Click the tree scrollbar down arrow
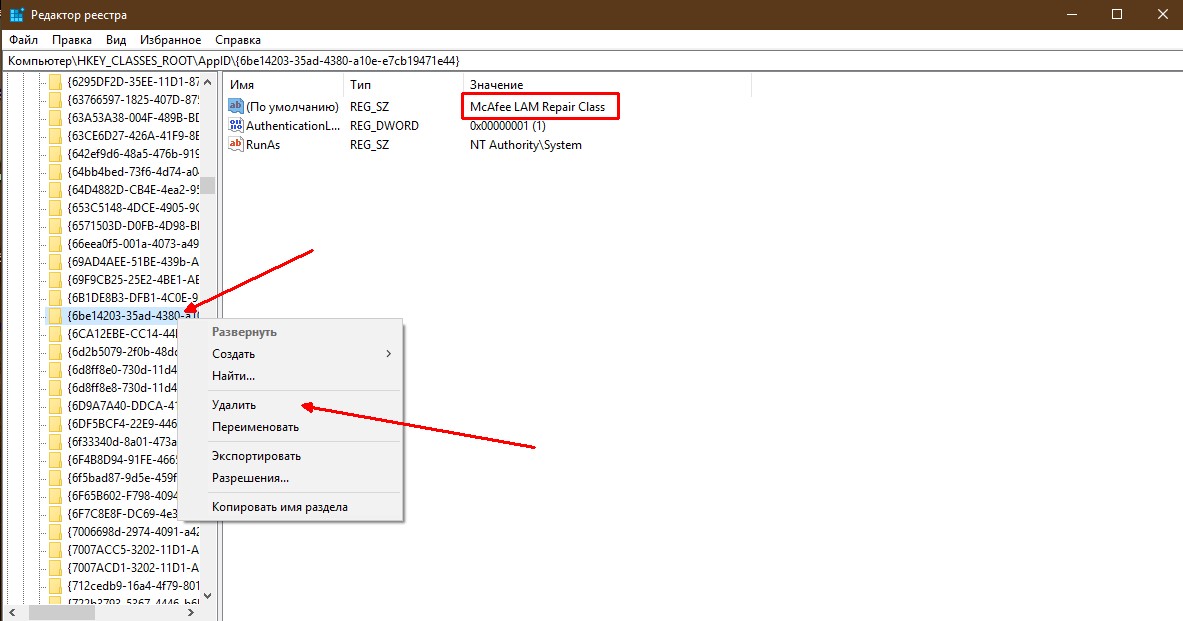Viewport: 1183px width, 621px height. coord(207,595)
